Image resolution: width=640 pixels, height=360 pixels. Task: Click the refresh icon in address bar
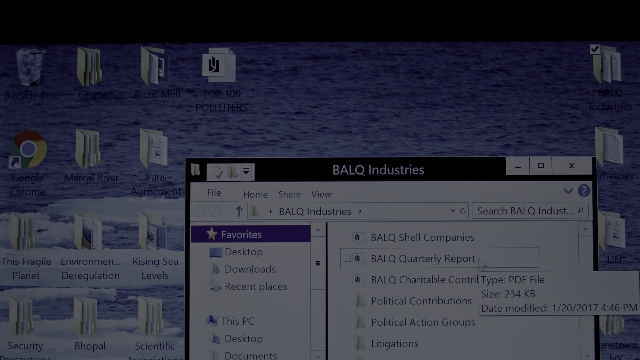point(462,211)
